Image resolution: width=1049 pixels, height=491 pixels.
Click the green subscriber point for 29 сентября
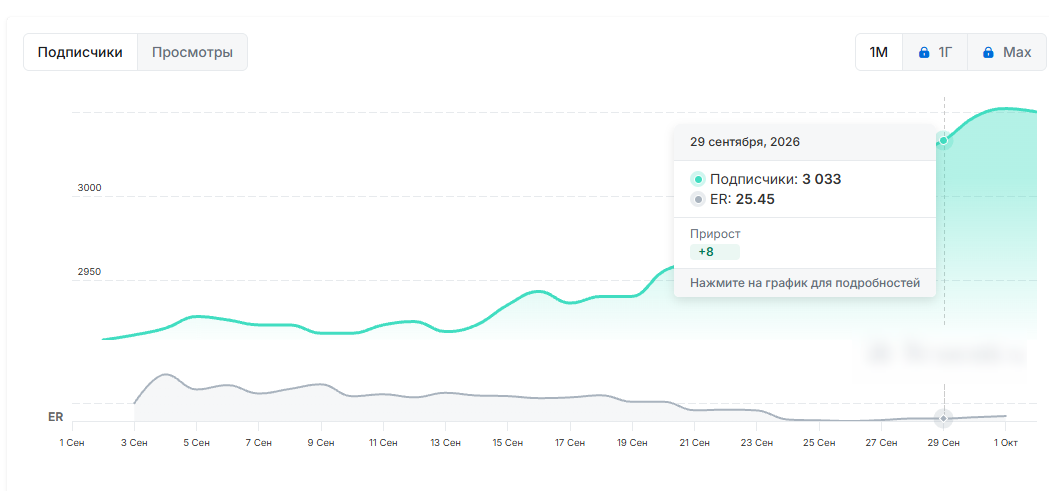pyautogui.click(x=943, y=140)
